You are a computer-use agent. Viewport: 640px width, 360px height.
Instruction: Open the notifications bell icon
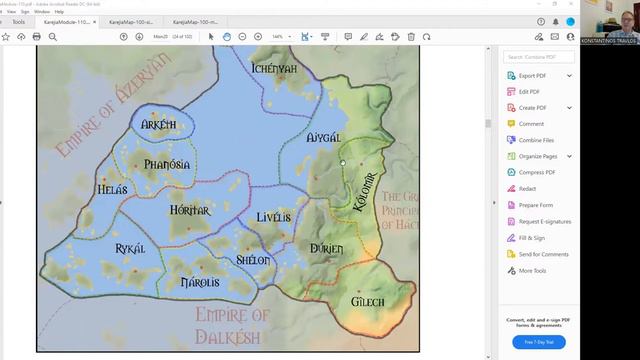pyautogui.click(x=556, y=22)
